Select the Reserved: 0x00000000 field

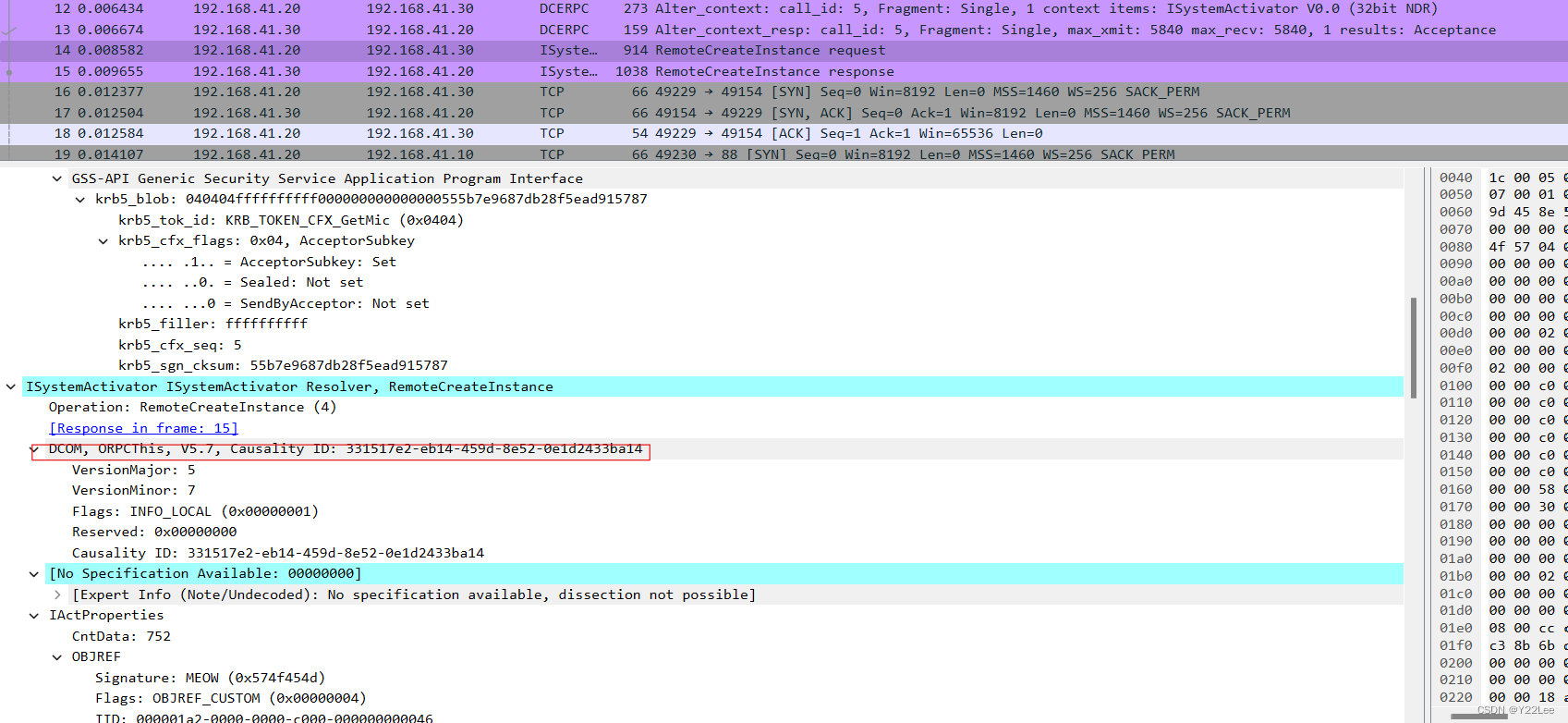(x=154, y=533)
